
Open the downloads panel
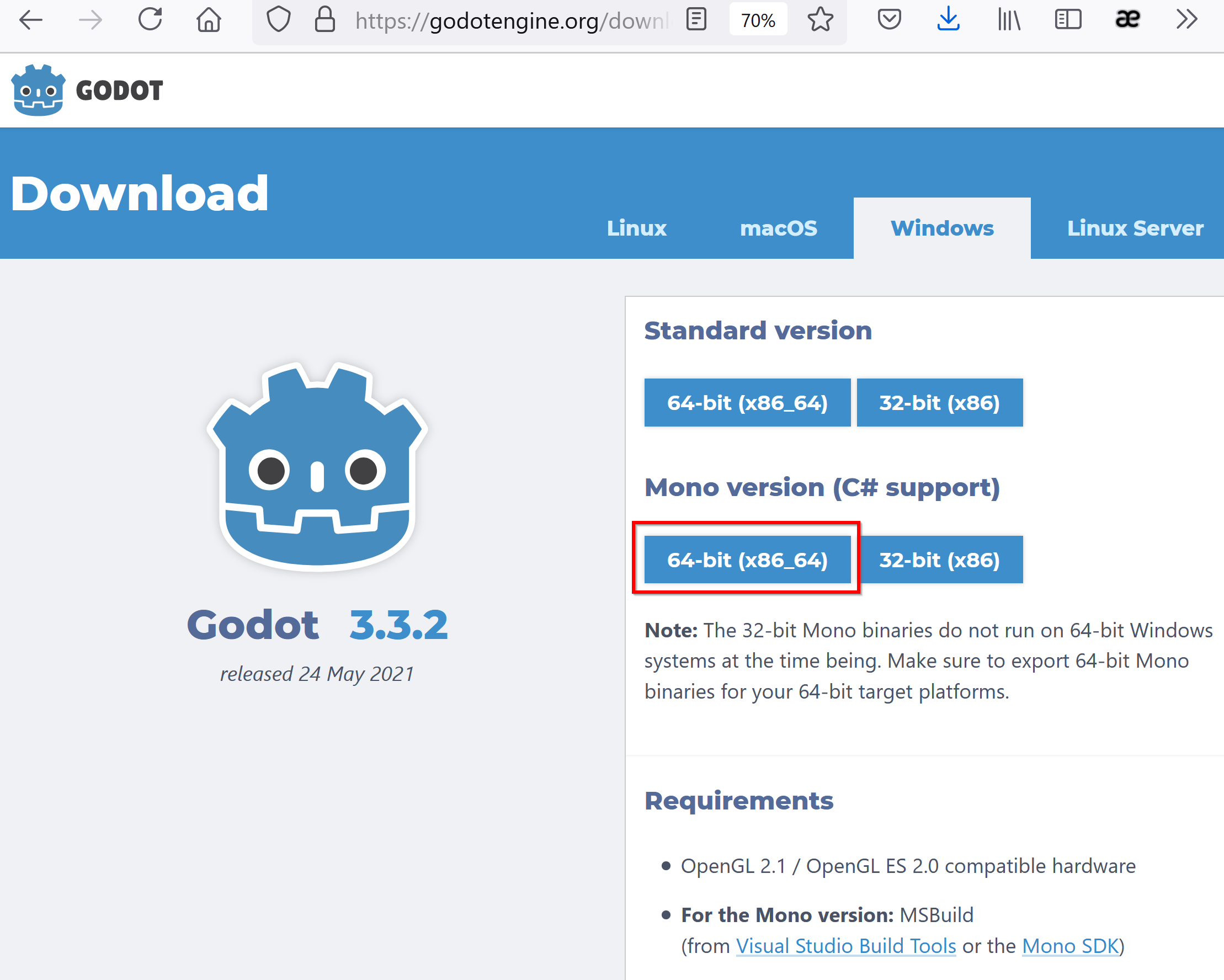pos(948,20)
